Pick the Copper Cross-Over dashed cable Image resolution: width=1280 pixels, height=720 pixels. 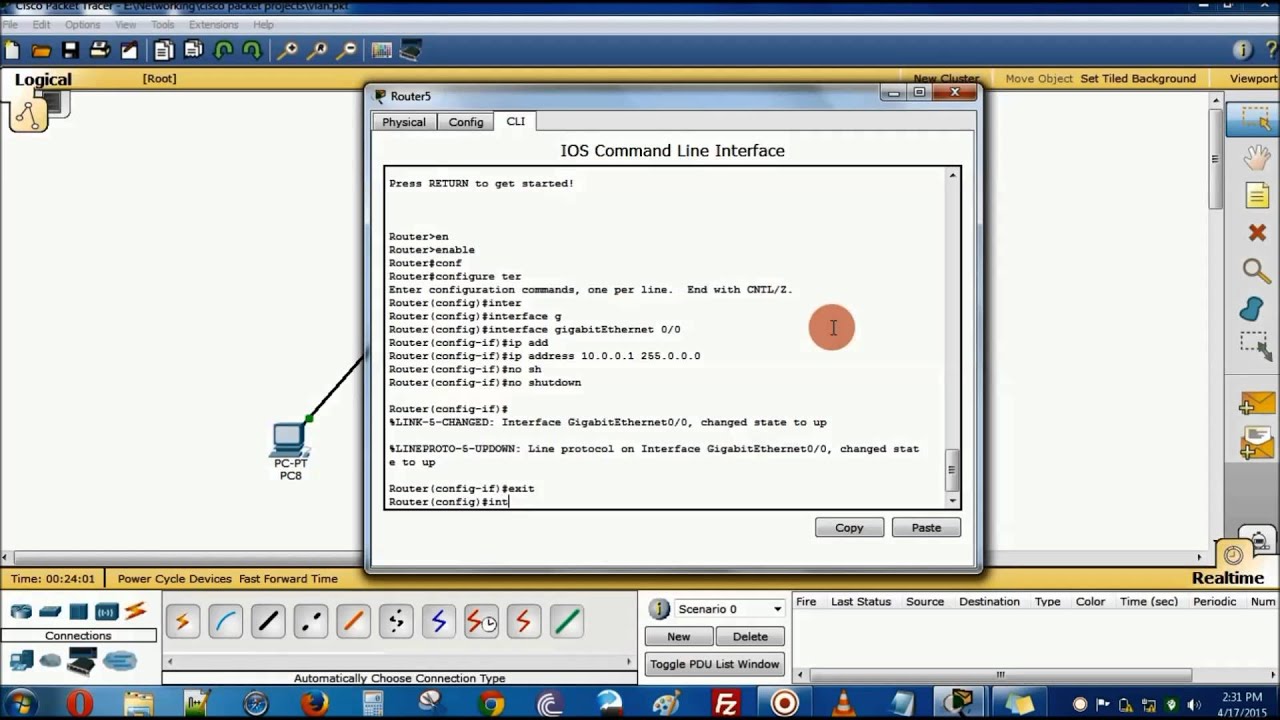311,622
